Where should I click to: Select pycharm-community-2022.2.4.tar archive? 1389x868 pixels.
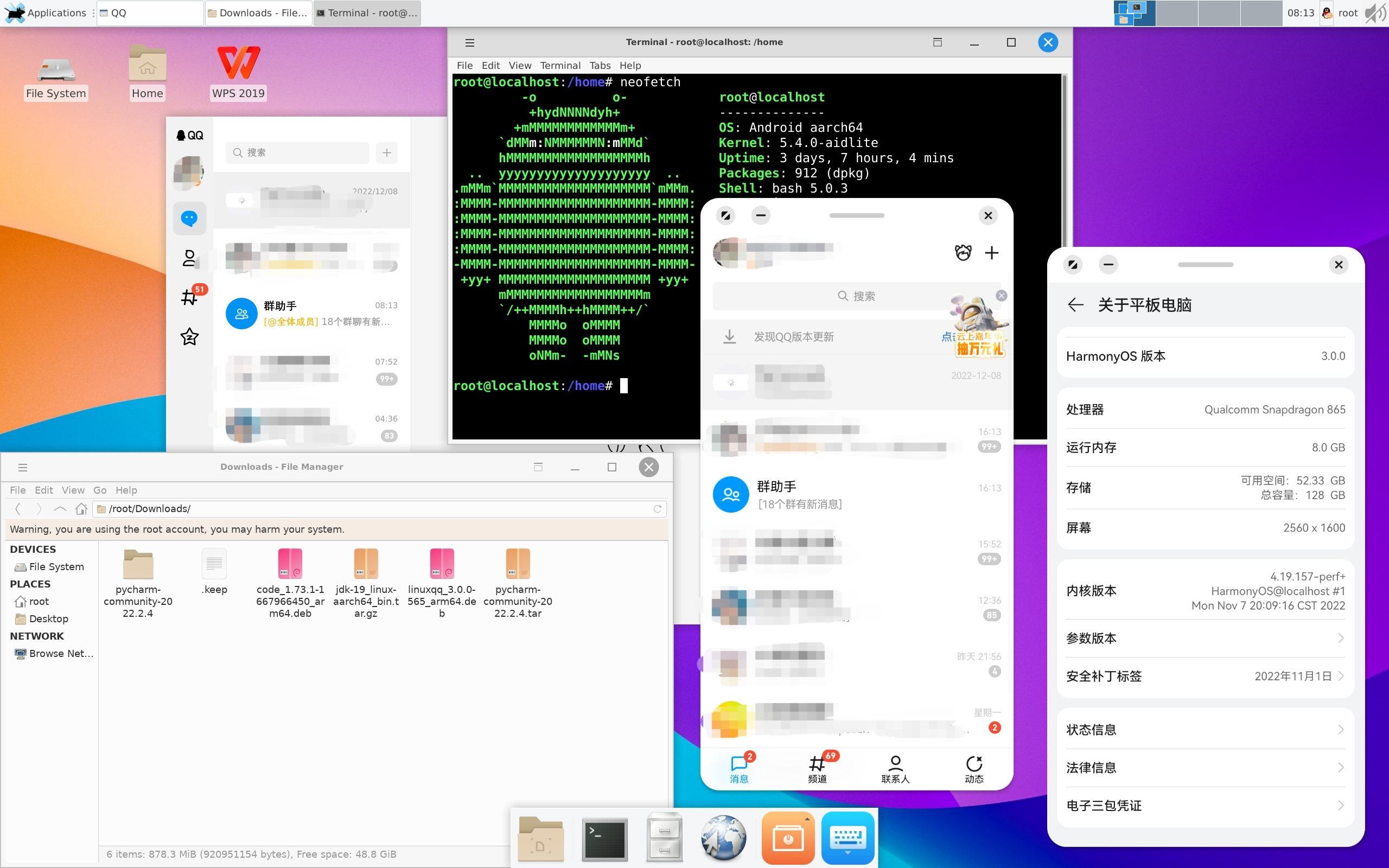point(518,583)
